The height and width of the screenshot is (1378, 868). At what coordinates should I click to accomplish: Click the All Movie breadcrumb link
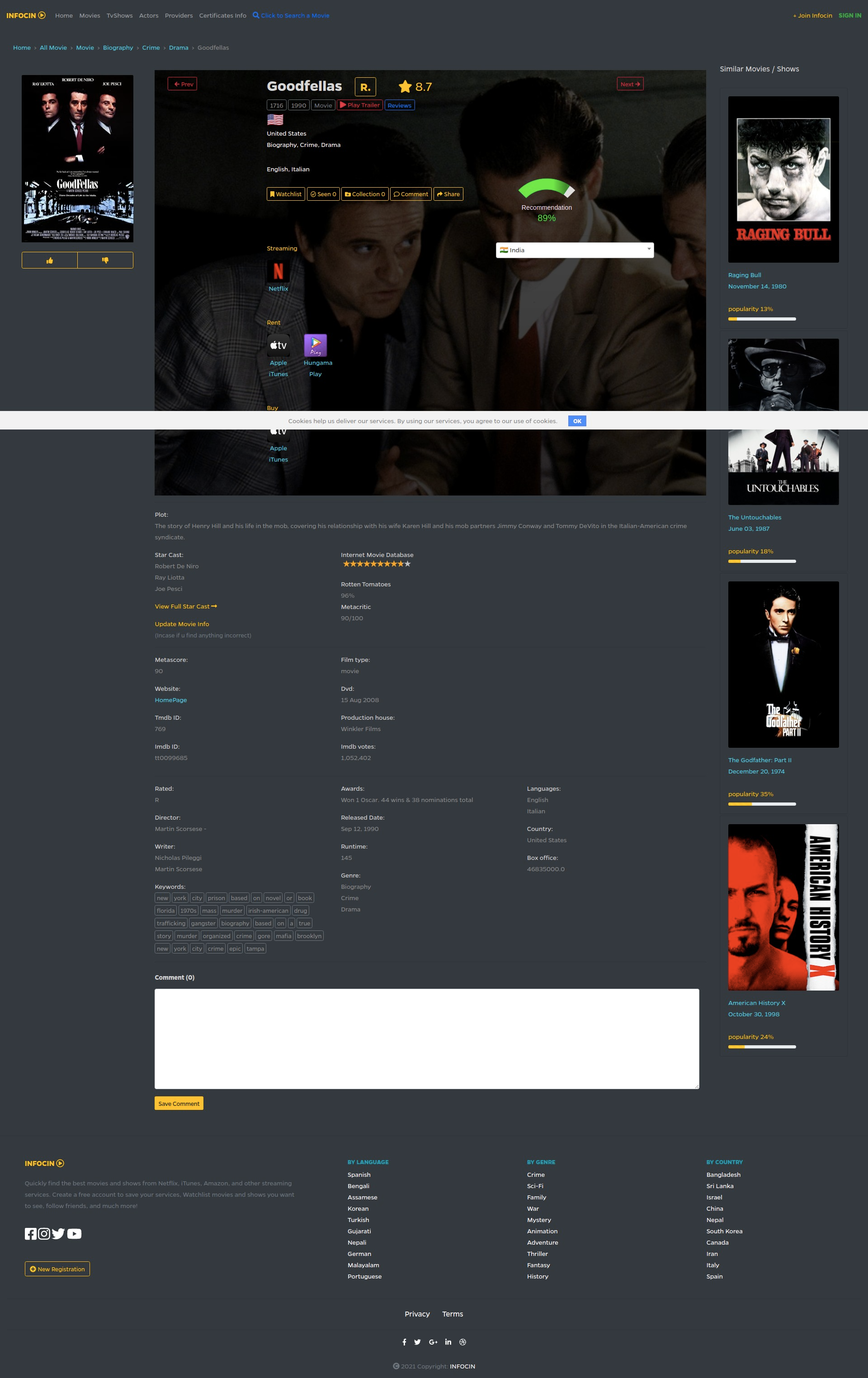(x=53, y=47)
